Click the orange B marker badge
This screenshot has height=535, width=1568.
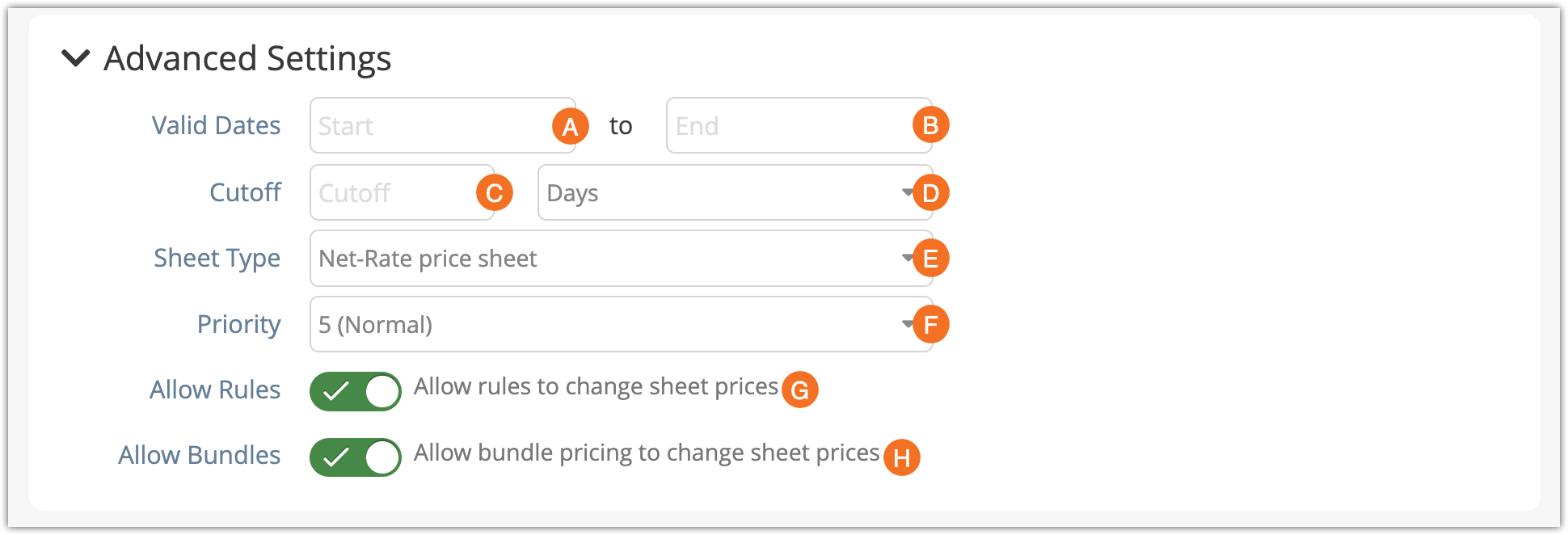(930, 125)
